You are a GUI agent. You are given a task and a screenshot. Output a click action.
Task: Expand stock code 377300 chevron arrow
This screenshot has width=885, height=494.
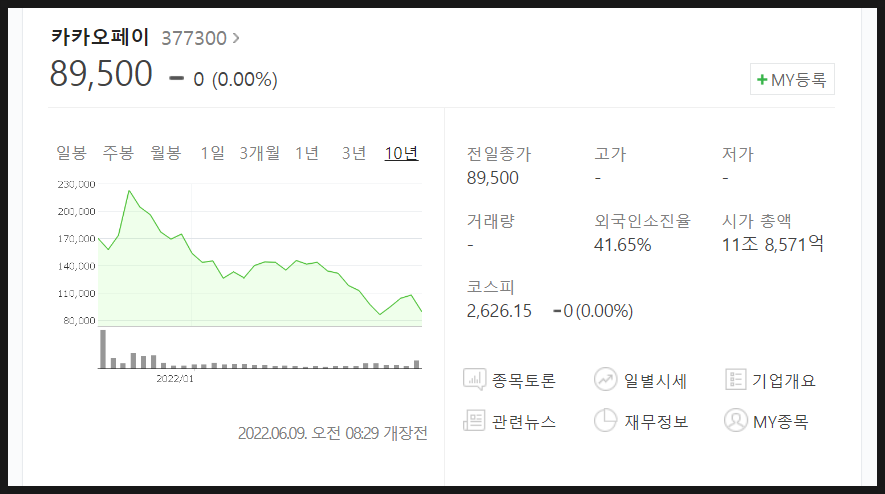pyautogui.click(x=236, y=38)
